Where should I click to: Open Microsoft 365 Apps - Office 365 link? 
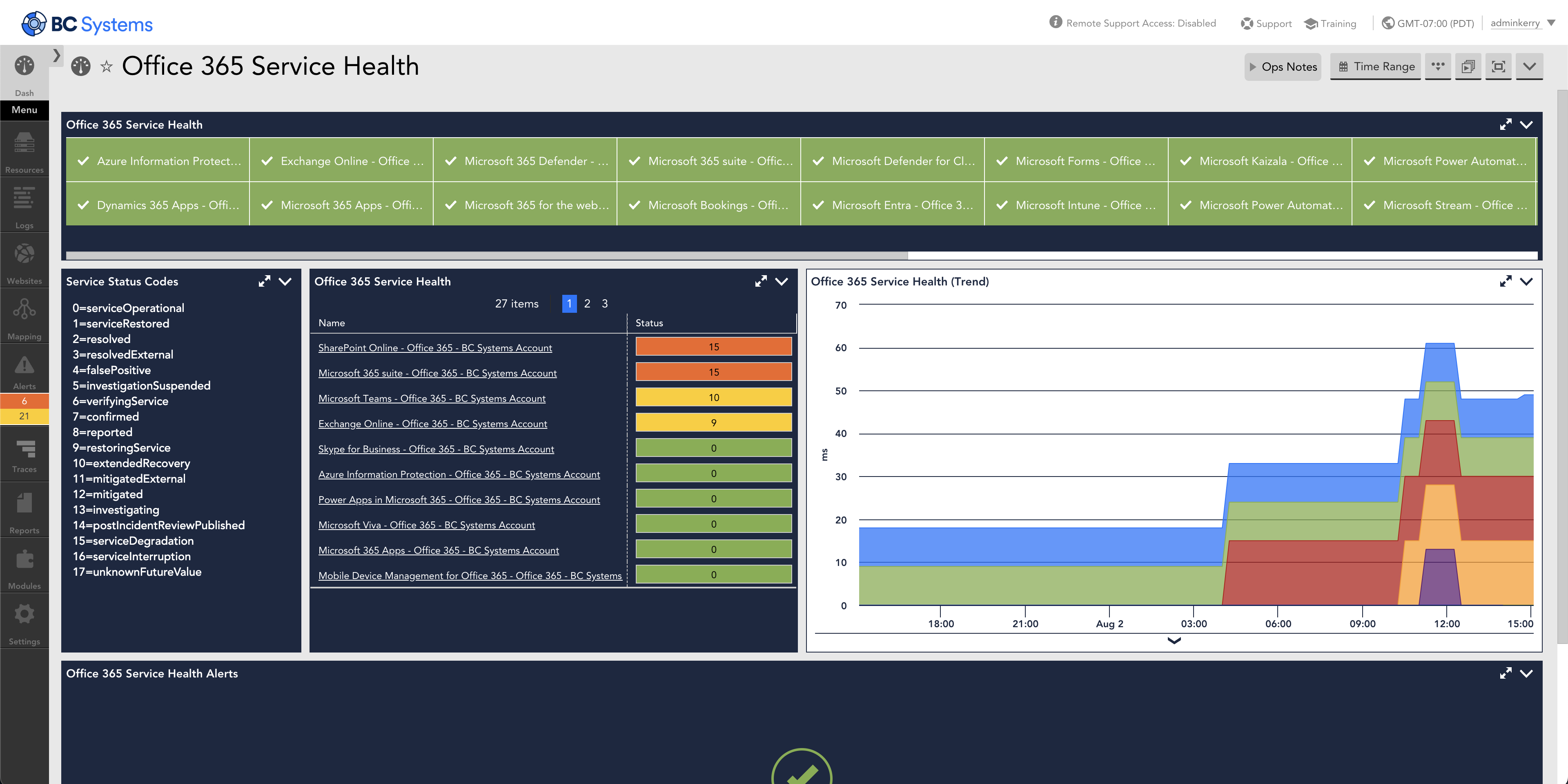point(438,550)
